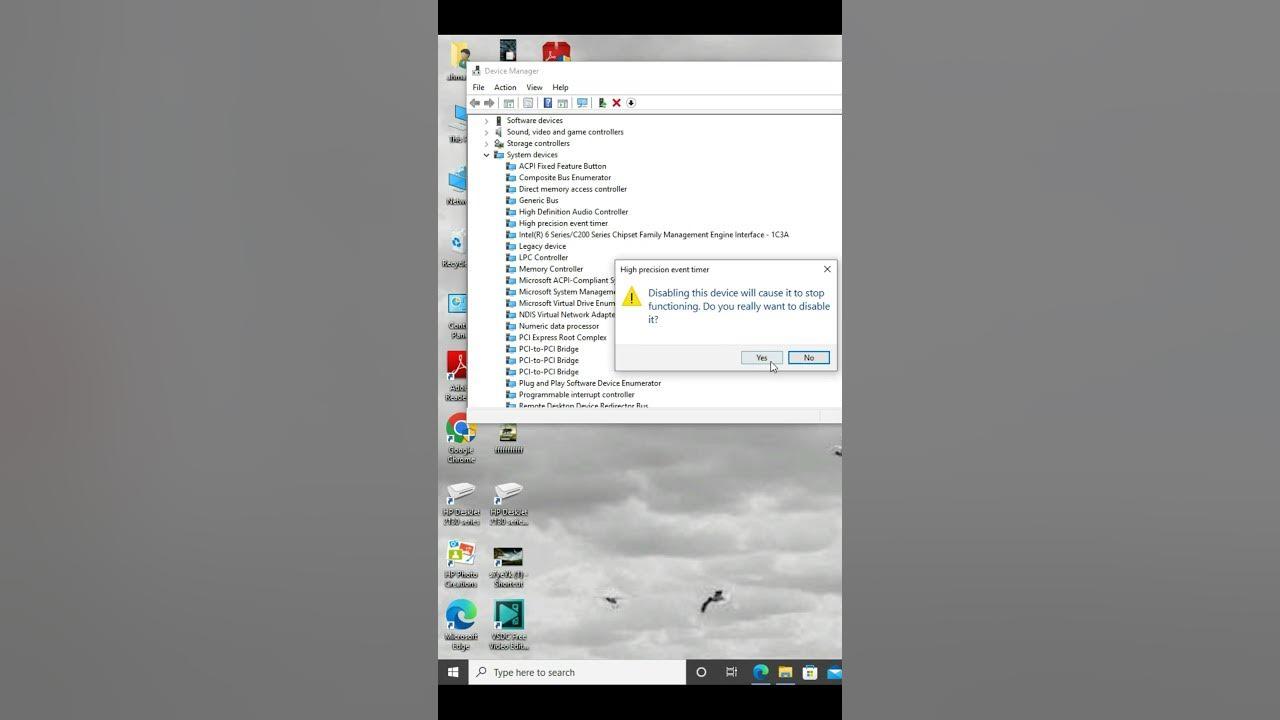The width and height of the screenshot is (1280, 720).
Task: Click the Windows Start button
Action: 453,672
